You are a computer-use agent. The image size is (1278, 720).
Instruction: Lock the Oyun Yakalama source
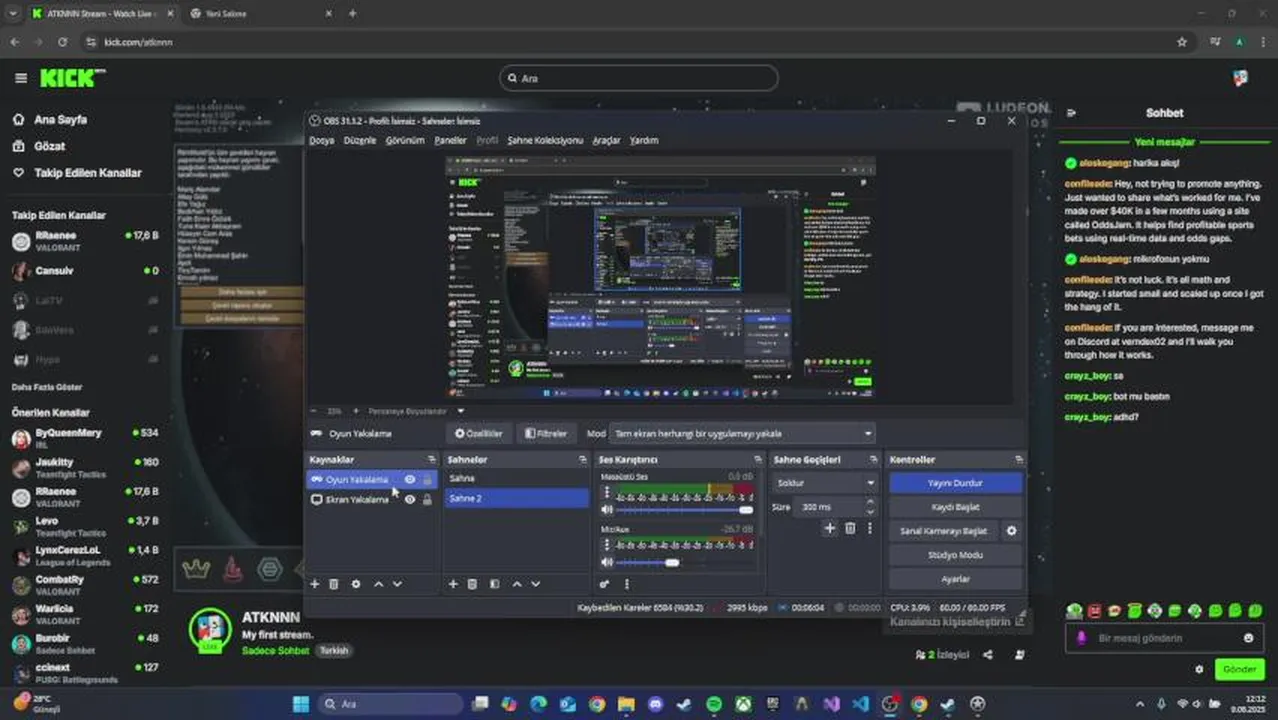tap(427, 480)
